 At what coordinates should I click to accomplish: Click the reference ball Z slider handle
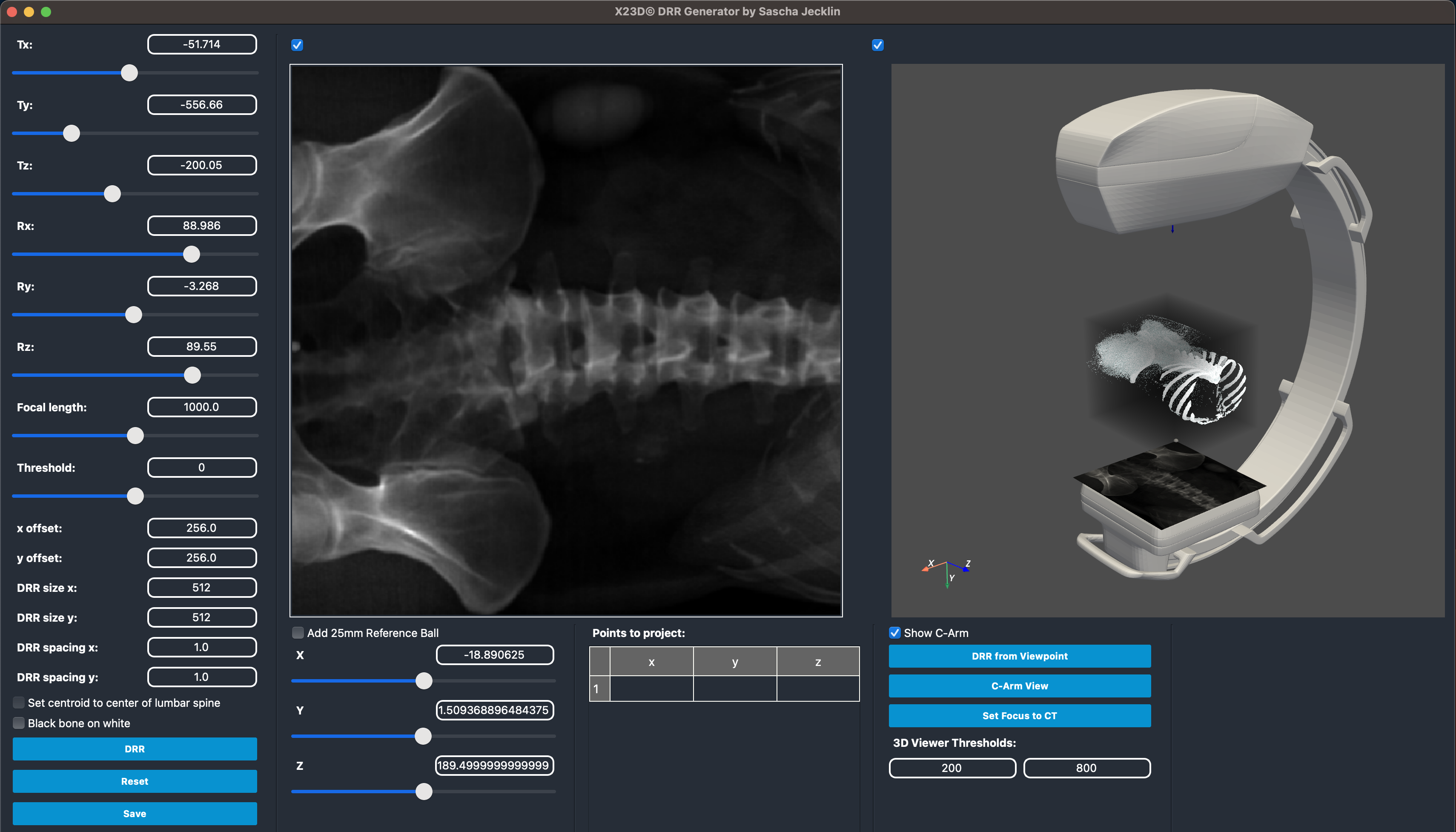(x=424, y=792)
